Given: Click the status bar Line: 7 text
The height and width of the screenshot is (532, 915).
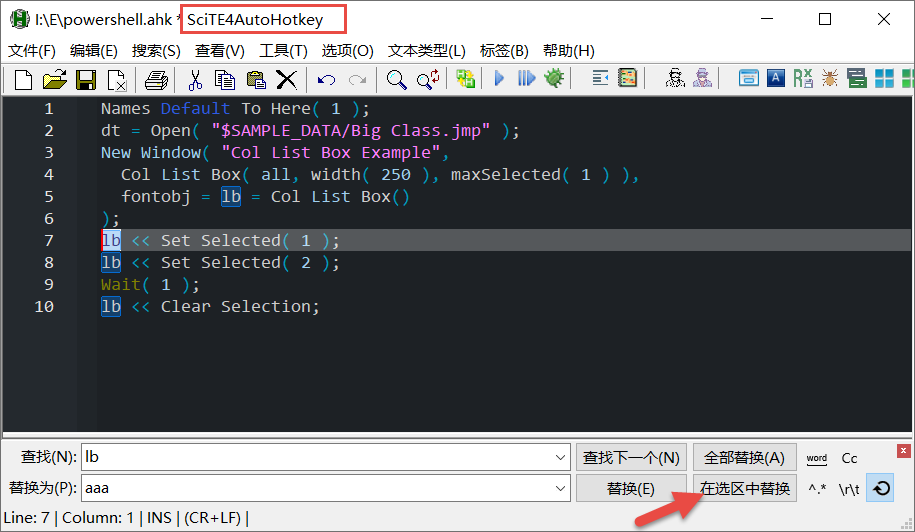Looking at the screenshot, I should click(x=27, y=518).
